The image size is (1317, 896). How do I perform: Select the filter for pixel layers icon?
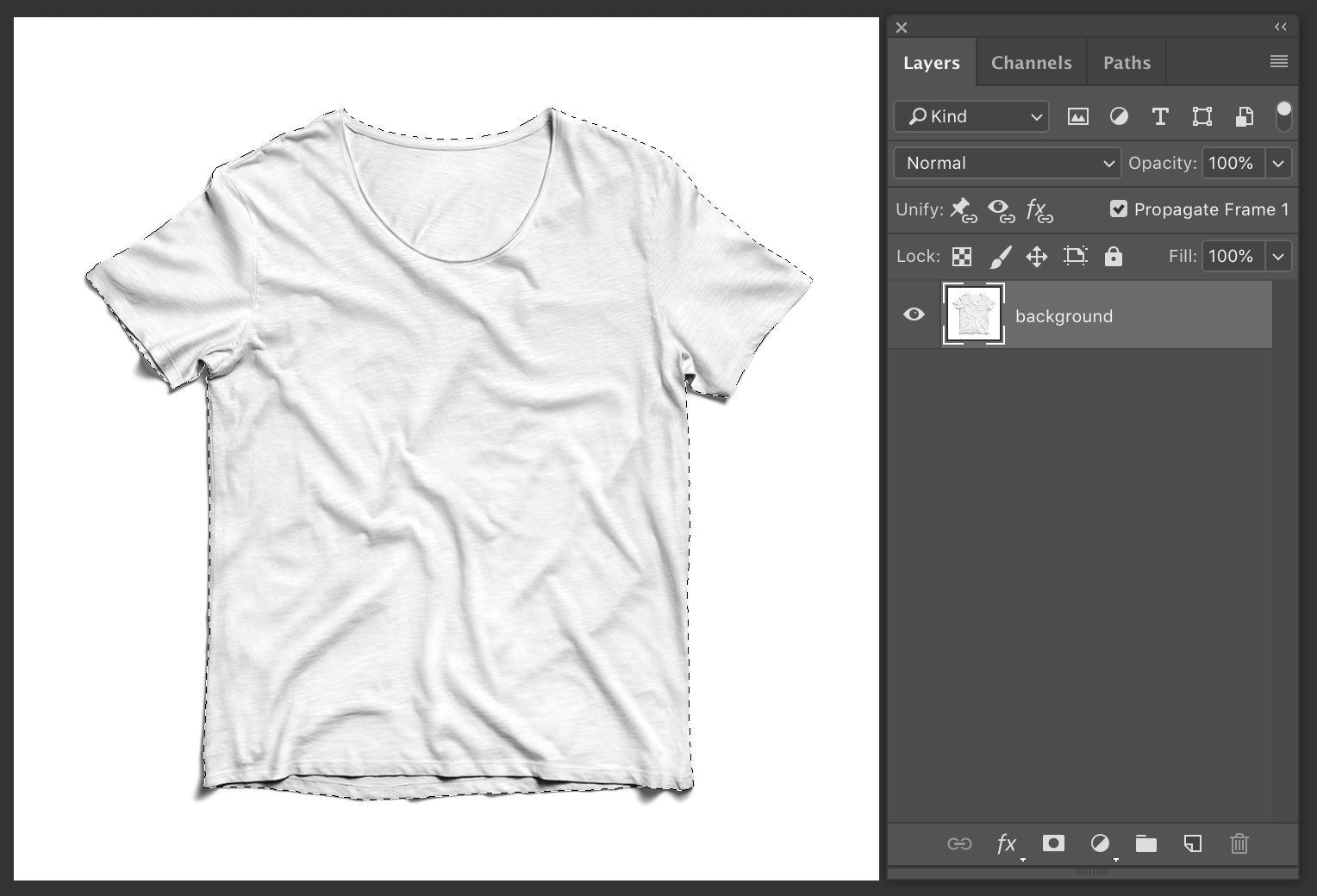click(1077, 116)
